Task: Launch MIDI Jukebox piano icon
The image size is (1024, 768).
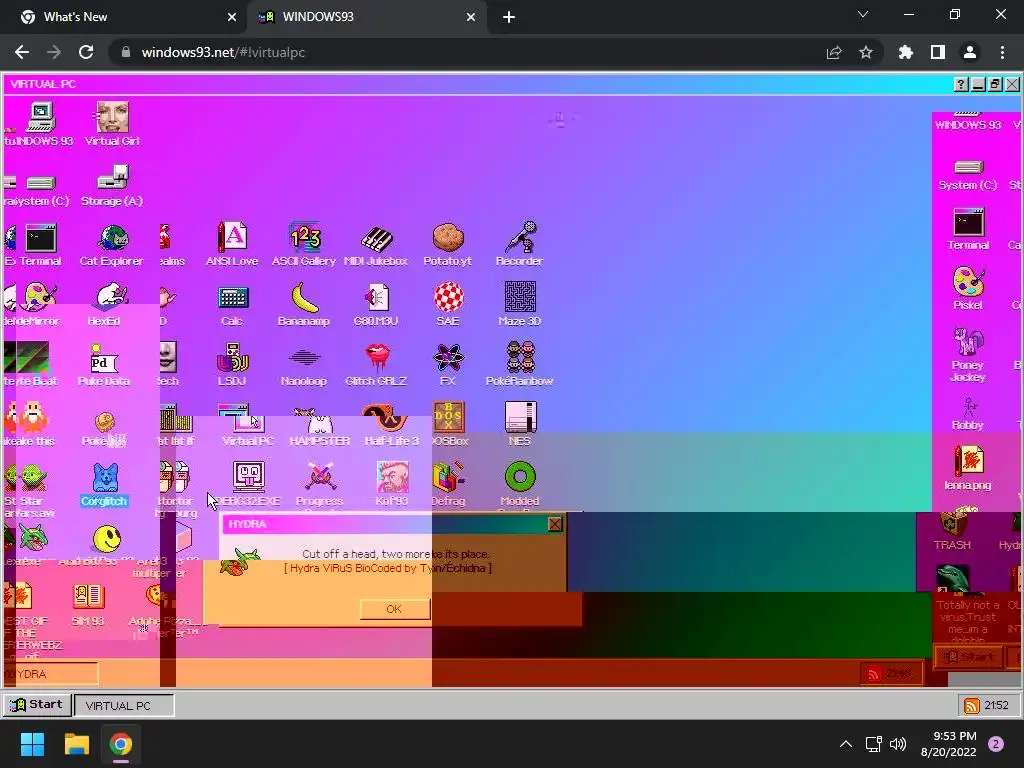Action: tap(376, 245)
